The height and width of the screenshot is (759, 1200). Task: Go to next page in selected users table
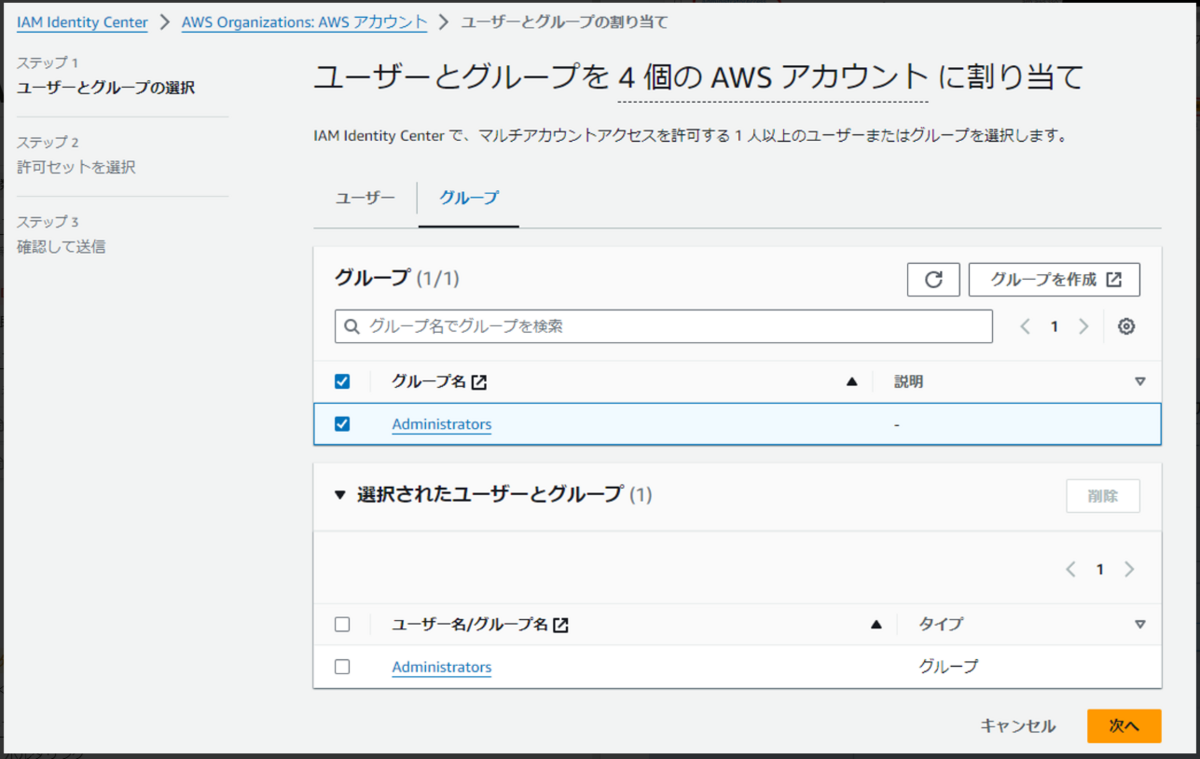tap(1129, 569)
